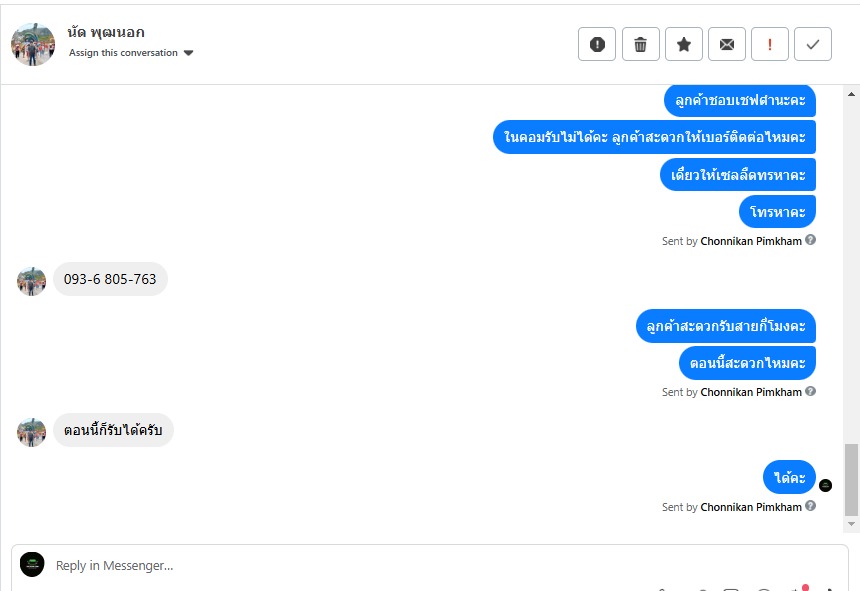Click help icon below the ตอนนี้สะดวกไหมคะ message

[x=811, y=391]
